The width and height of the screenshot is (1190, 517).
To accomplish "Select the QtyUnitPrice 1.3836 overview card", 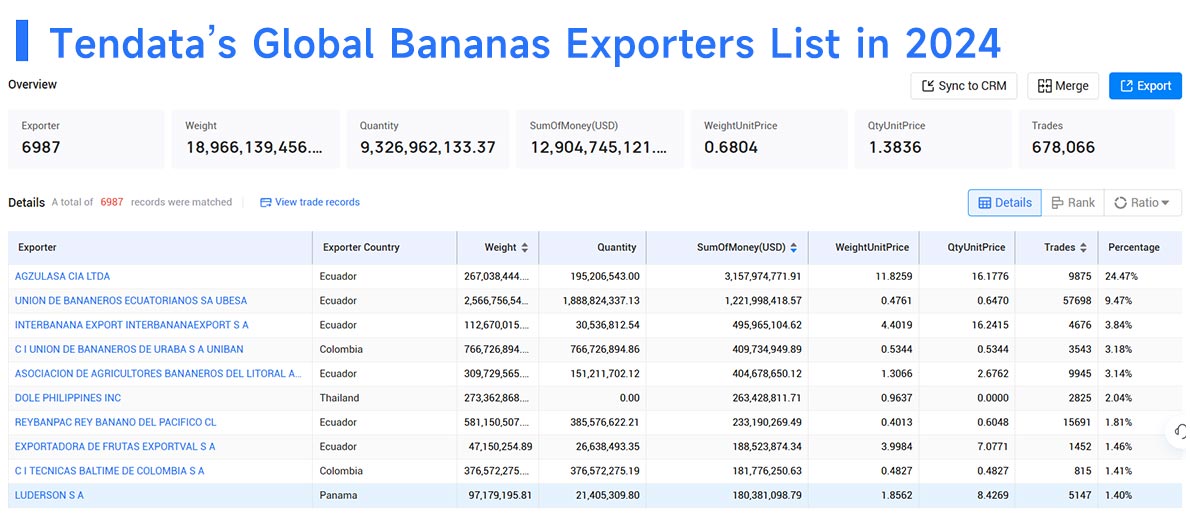I will click(933, 139).
